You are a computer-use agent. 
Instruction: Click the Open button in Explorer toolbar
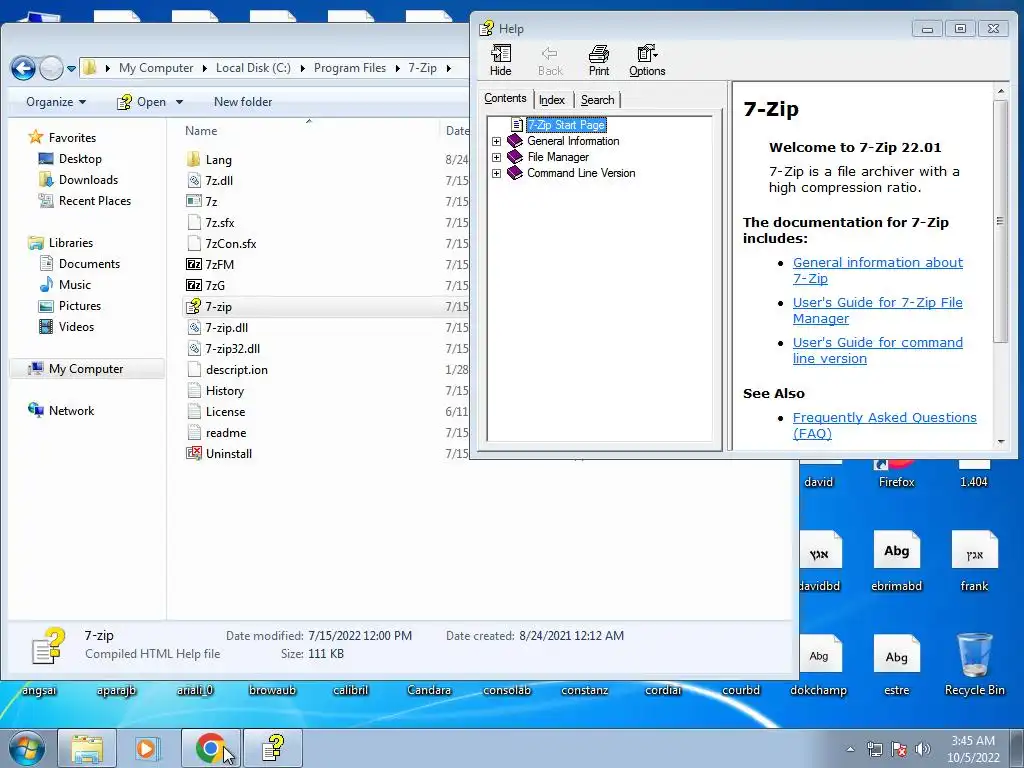142,102
